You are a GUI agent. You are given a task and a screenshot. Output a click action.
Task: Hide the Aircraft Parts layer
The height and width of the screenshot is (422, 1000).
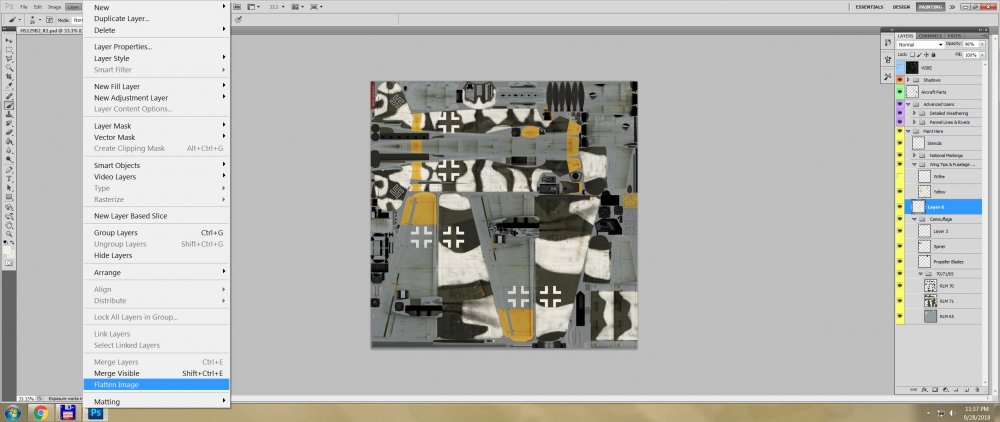(900, 92)
